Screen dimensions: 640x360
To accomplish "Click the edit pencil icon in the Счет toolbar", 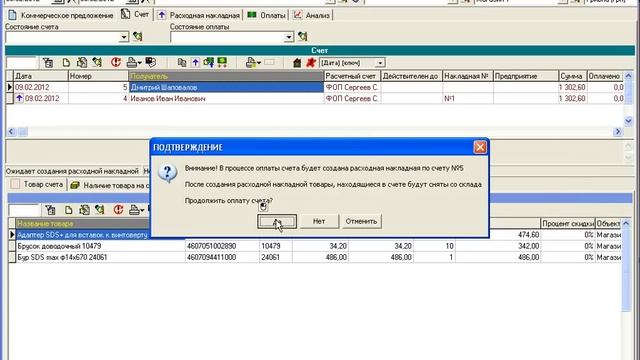I will pos(97,62).
